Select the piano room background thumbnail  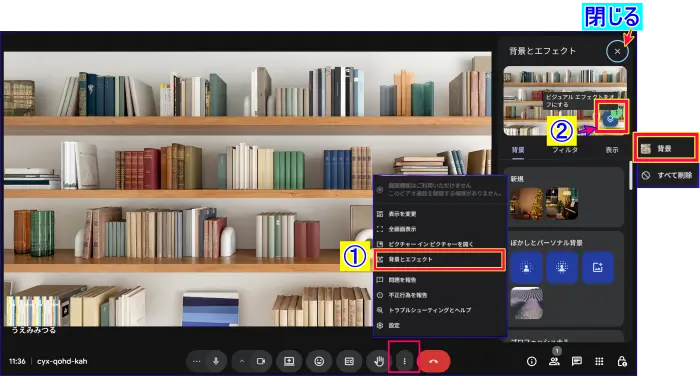click(x=562, y=204)
